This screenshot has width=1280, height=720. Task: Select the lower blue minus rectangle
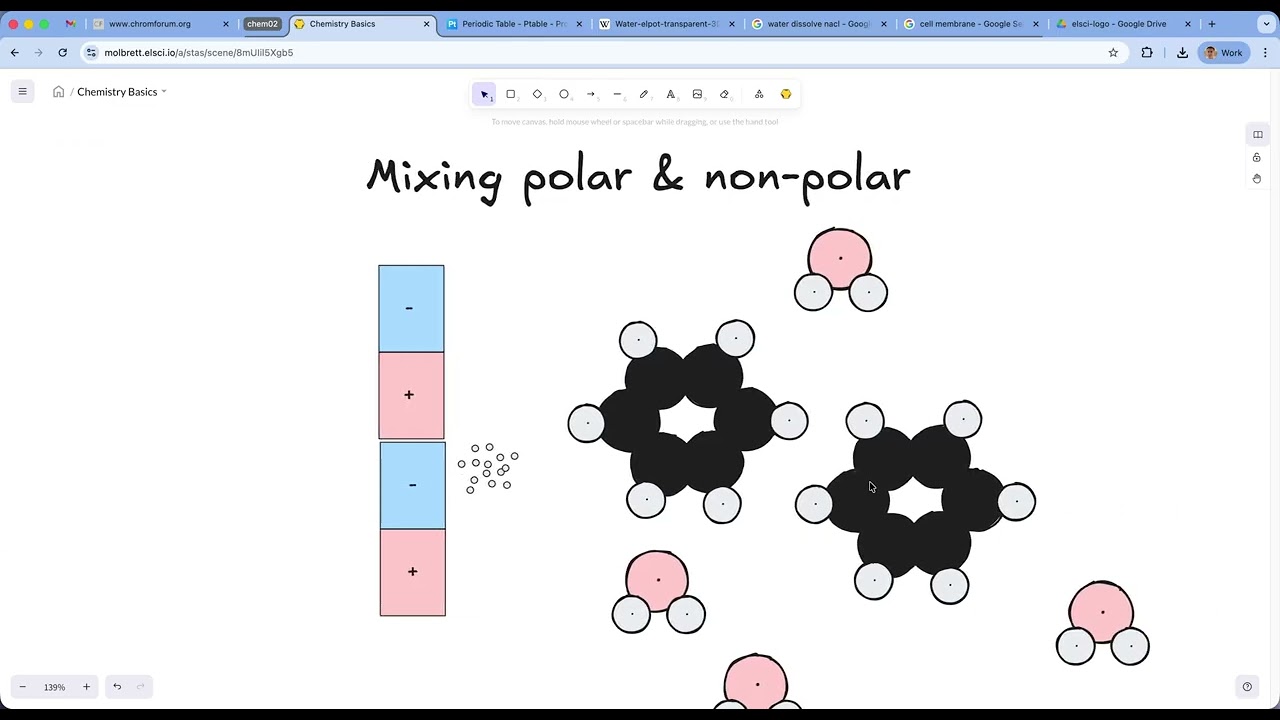412,486
